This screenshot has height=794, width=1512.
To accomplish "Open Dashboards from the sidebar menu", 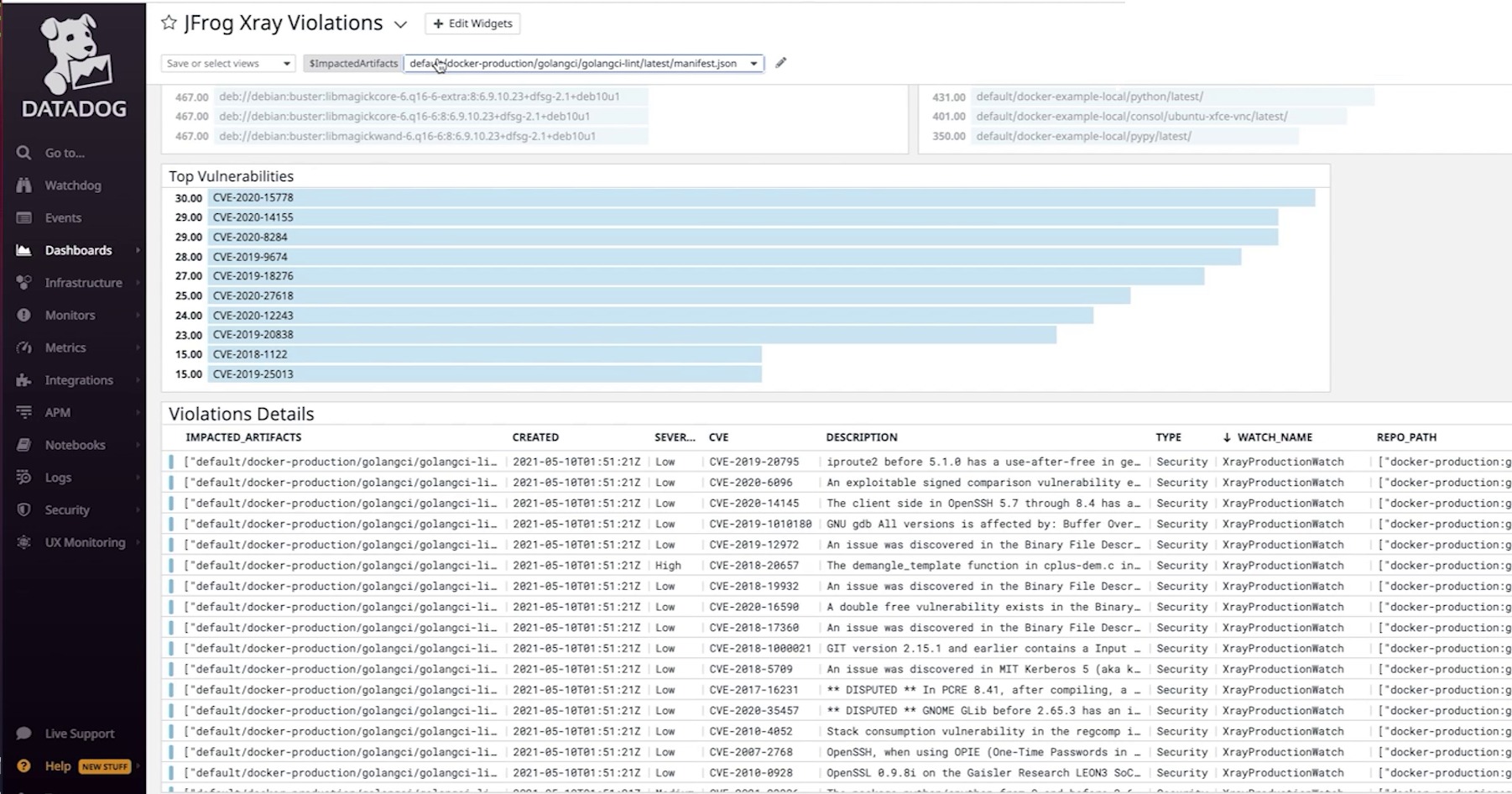I will pos(78,250).
